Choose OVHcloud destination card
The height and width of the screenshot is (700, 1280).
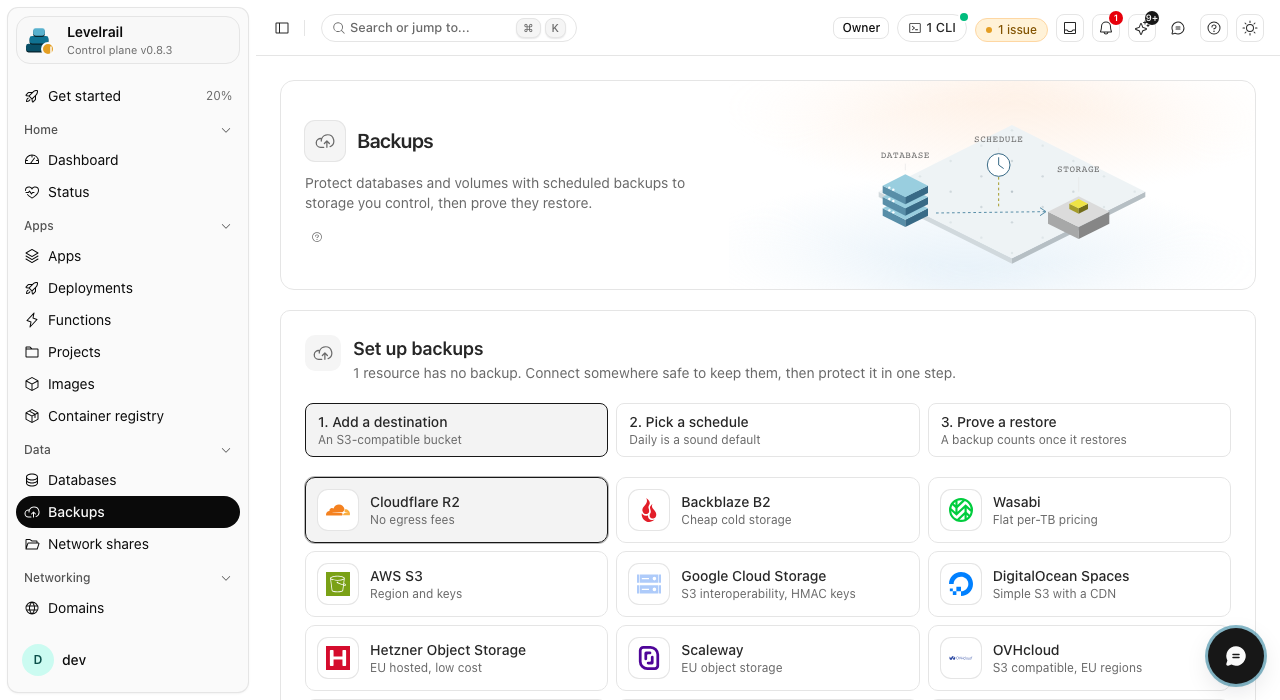point(1079,658)
